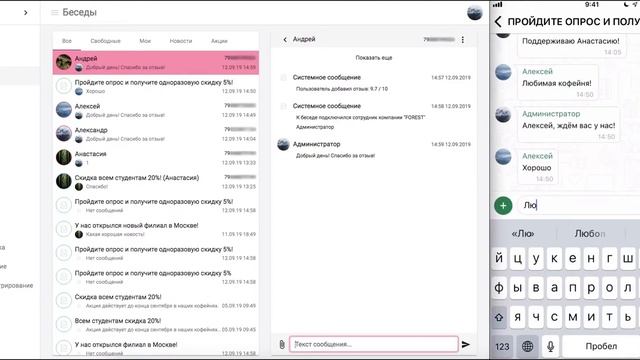Click Показать еще to load earlier messages
Viewport: 640px width, 360px height.
pos(373,58)
